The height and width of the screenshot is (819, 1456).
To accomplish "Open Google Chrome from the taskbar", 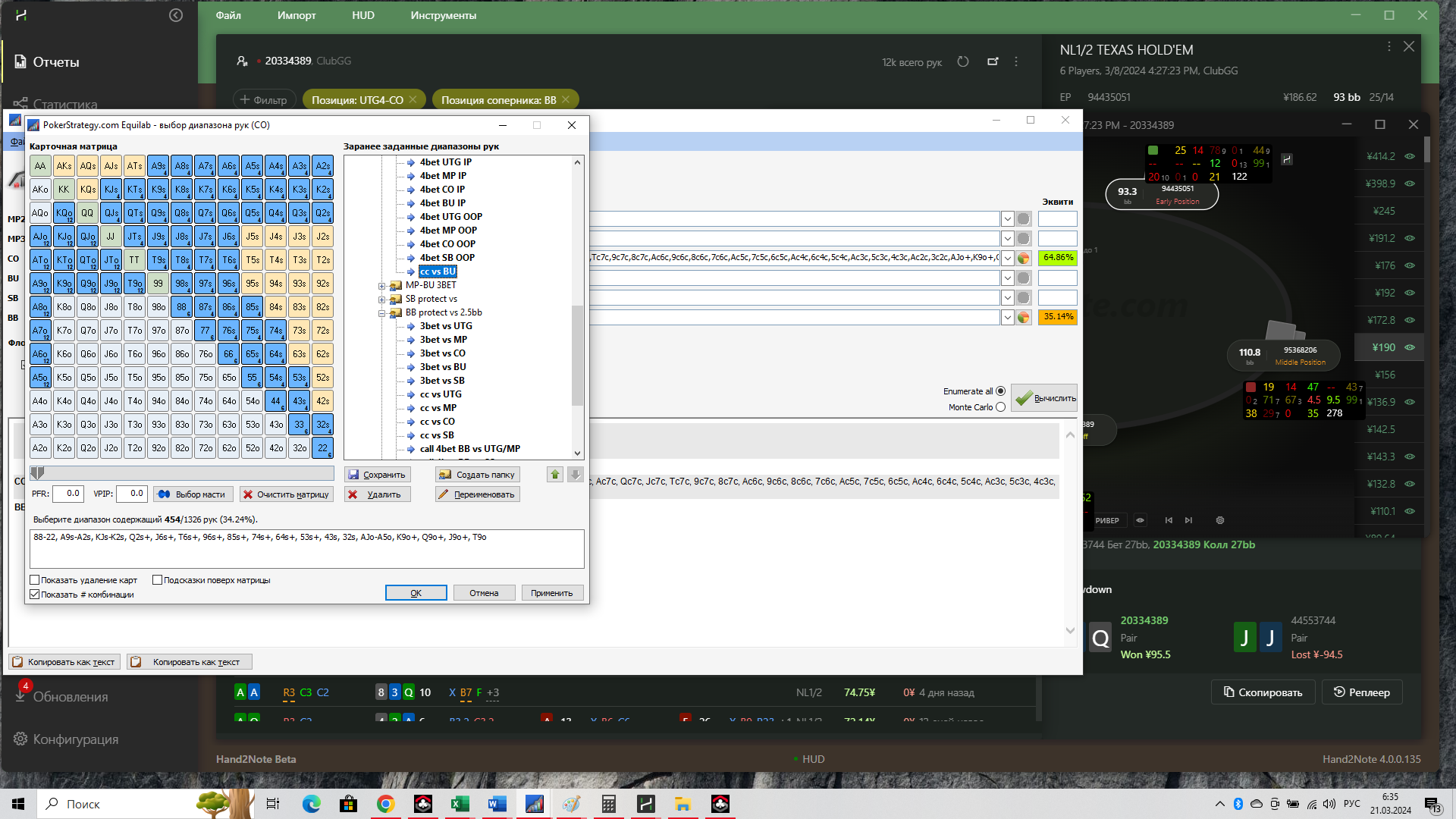I will pos(386,804).
